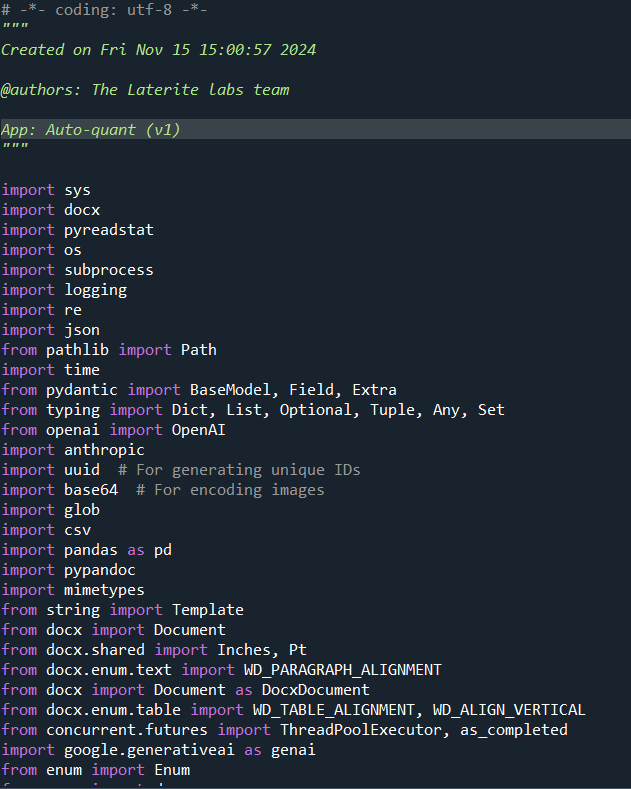
Task: Click the 'Created on Fri Nov 15' line
Action: pos(159,50)
